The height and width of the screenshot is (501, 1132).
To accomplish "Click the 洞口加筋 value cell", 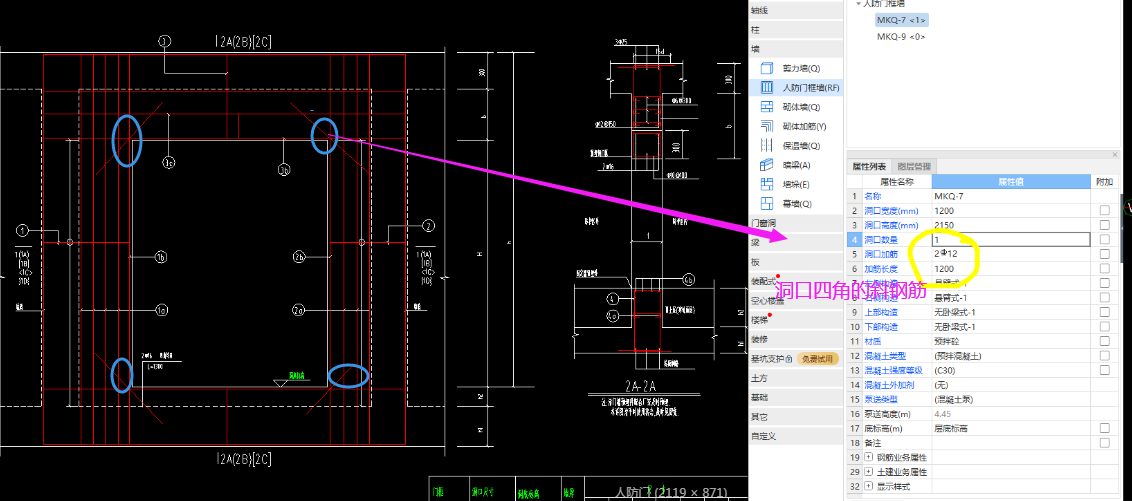I will pos(1011,254).
